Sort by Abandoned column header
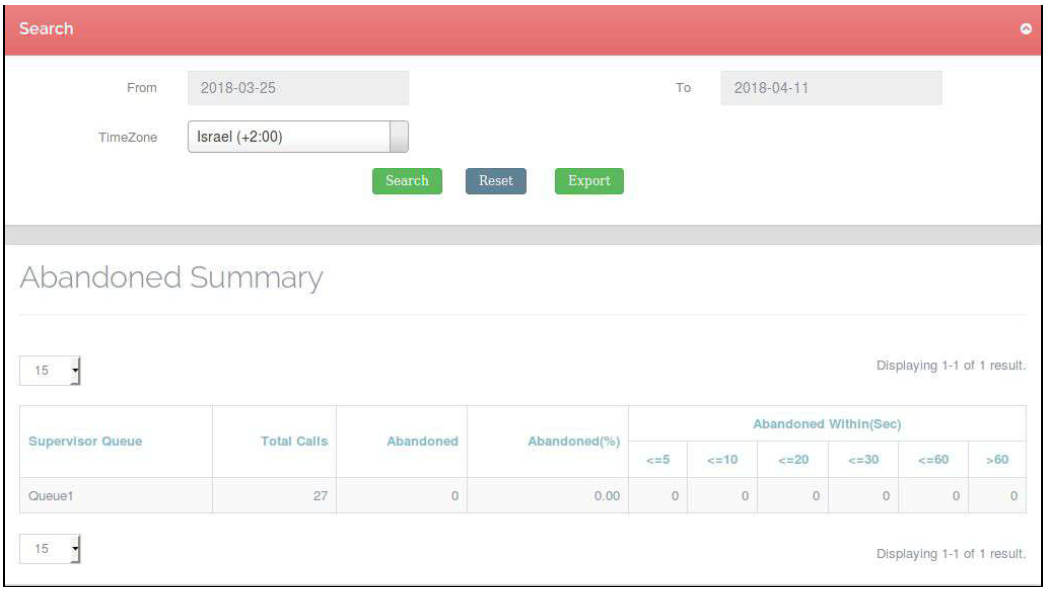1049x591 pixels. click(x=422, y=441)
